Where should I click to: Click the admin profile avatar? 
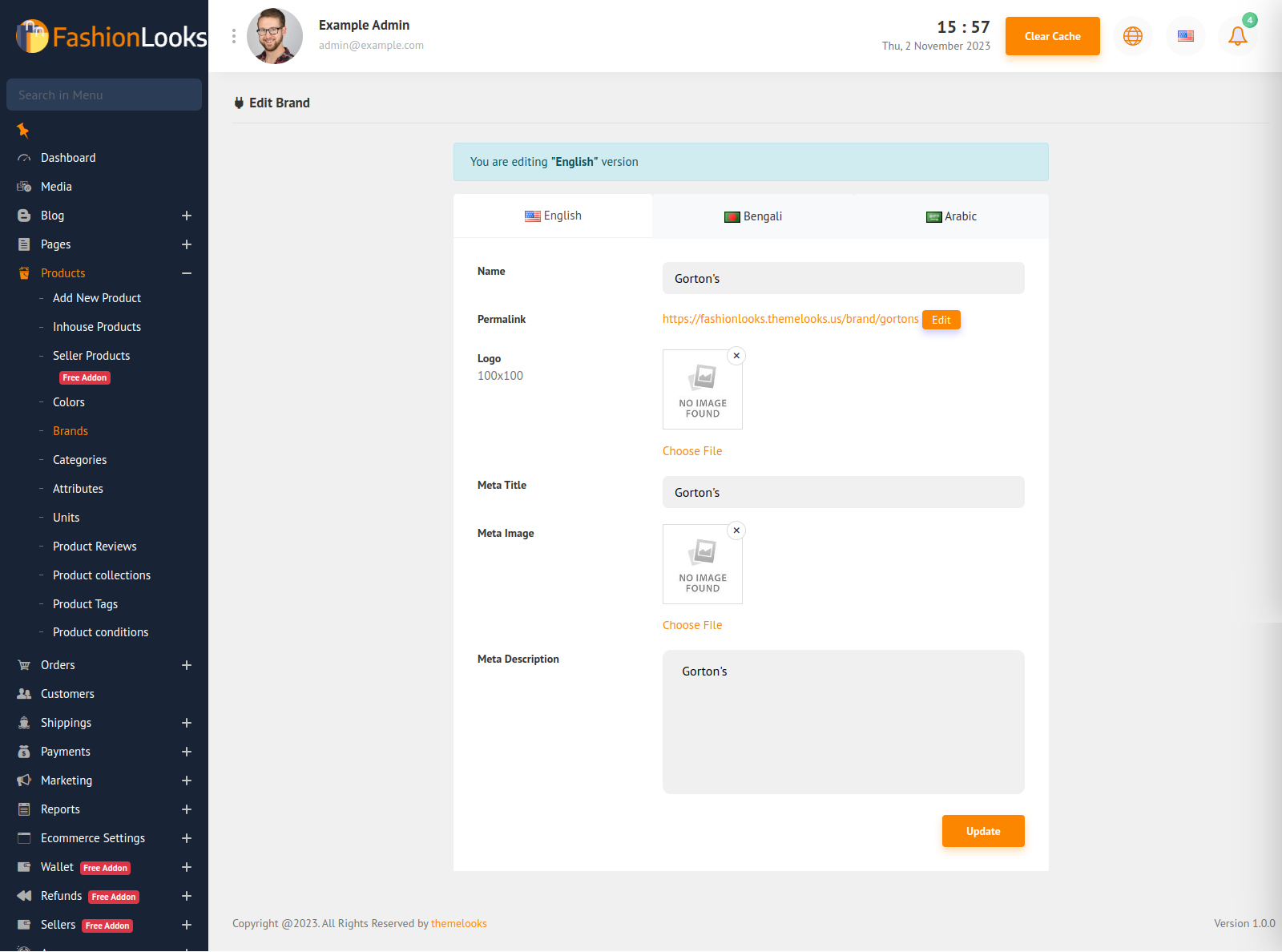[275, 36]
